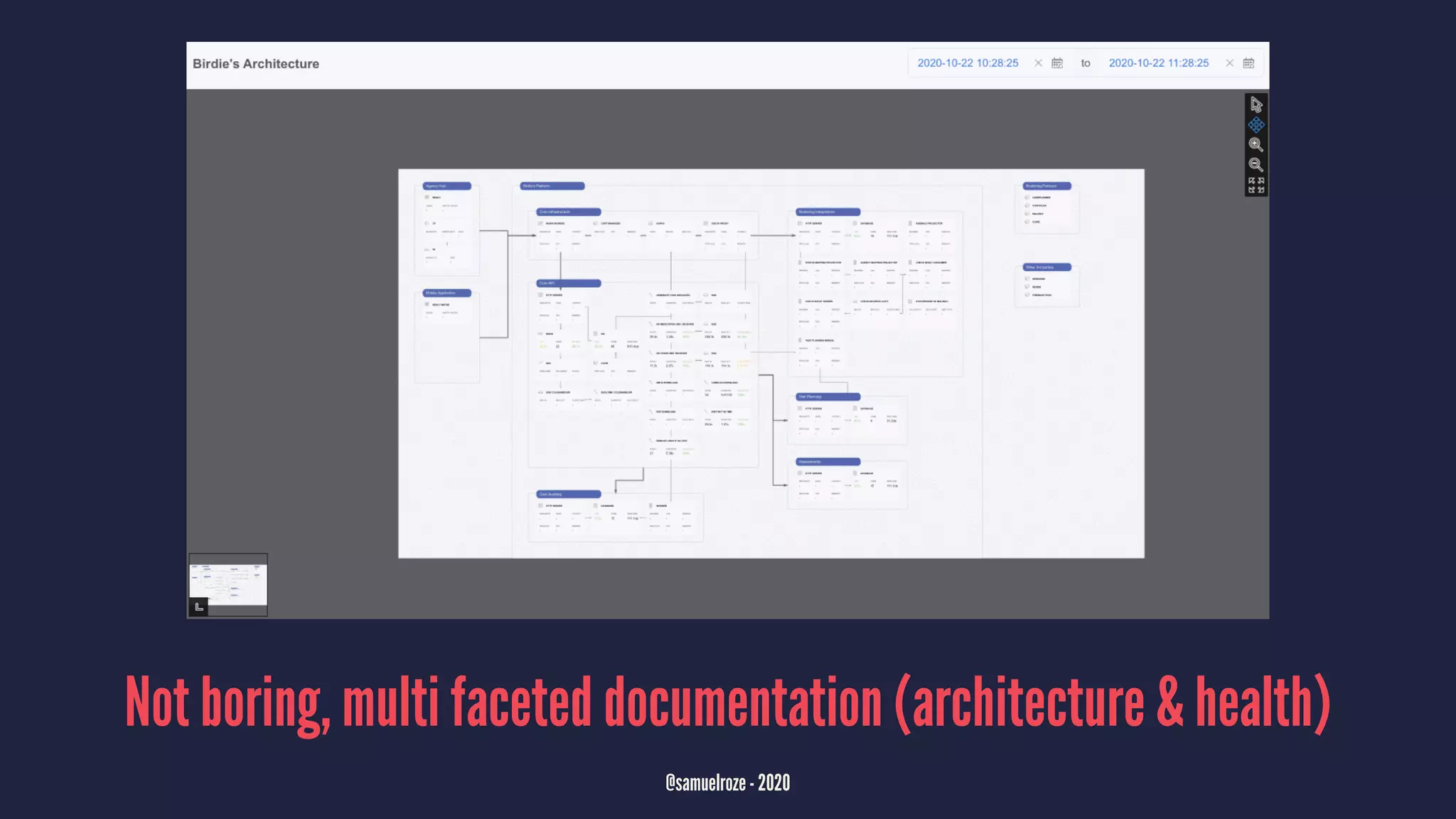1456x819 pixels.
Task: Select the Birdie's Platform group label
Action: point(552,186)
